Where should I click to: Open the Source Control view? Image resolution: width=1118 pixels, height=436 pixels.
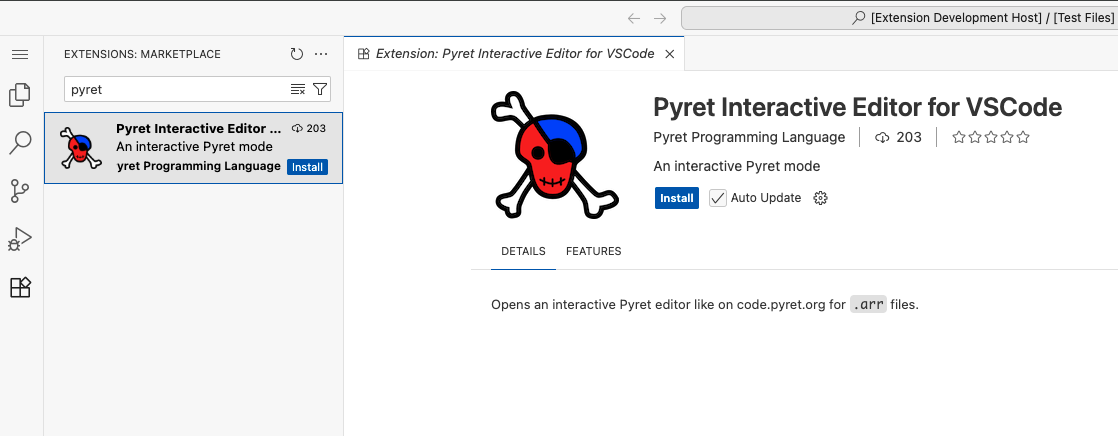click(x=20, y=191)
